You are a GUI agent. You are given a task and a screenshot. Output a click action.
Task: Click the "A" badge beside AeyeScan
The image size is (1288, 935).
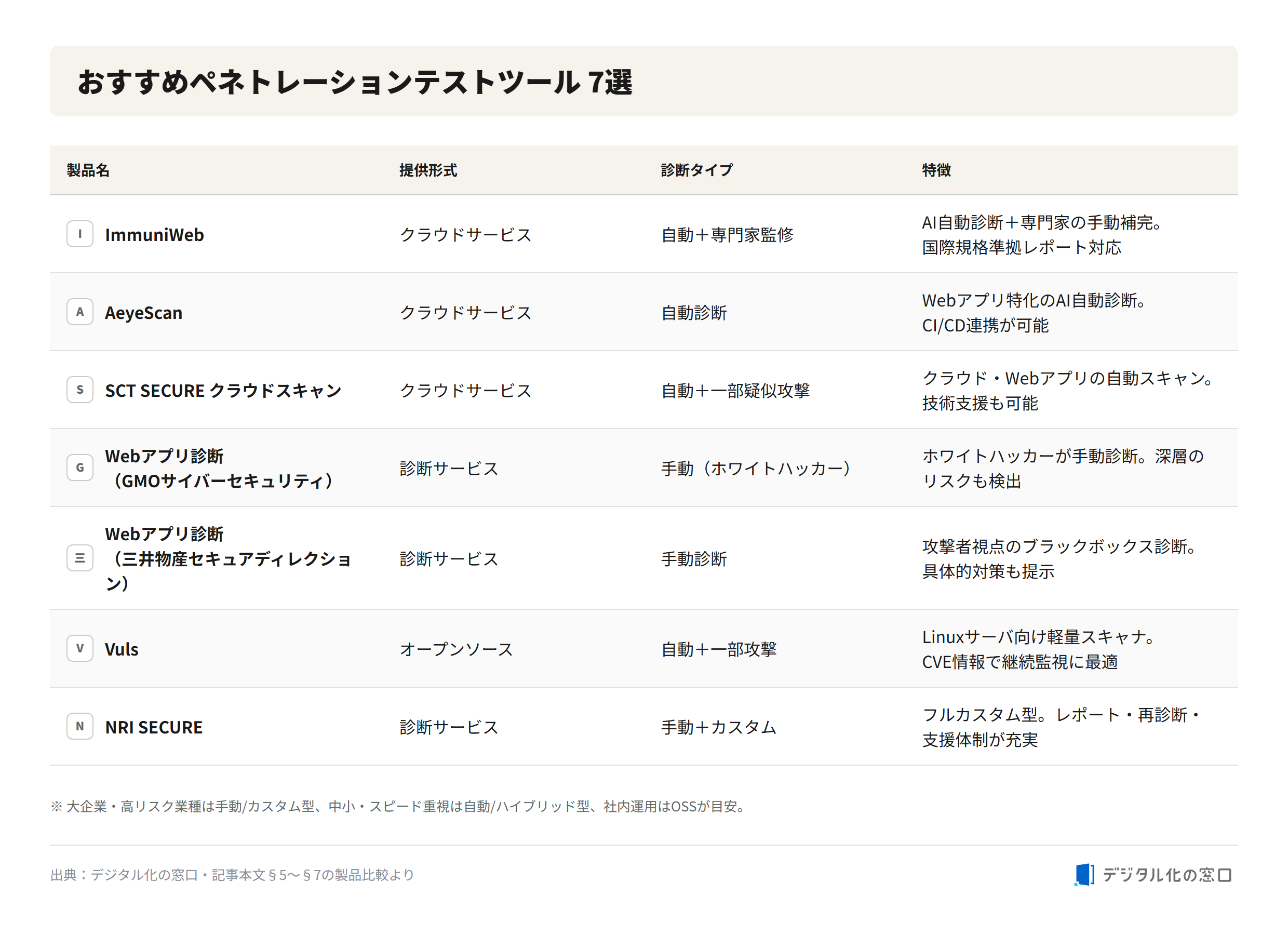coord(80,312)
